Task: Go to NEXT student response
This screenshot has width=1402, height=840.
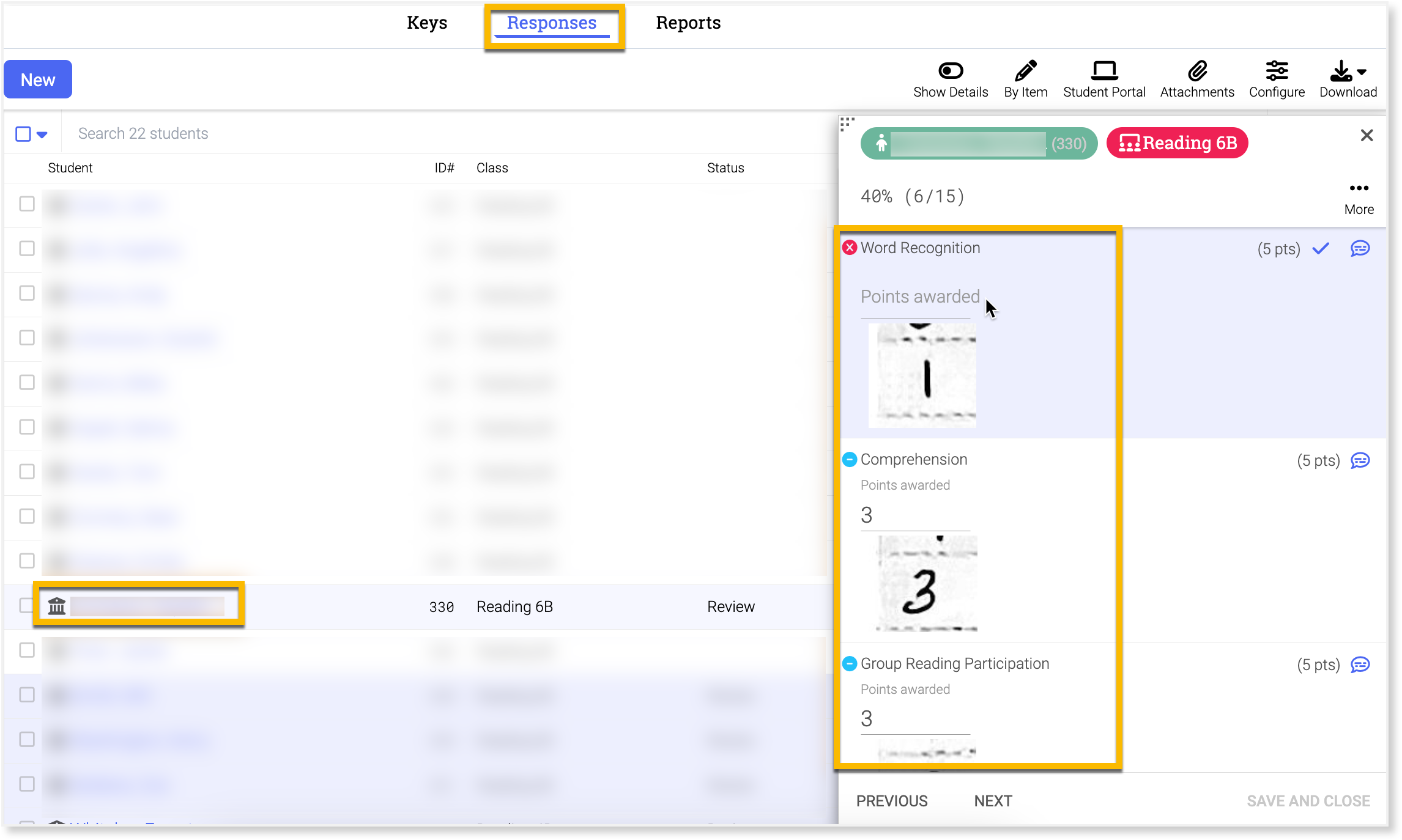Action: tap(993, 801)
